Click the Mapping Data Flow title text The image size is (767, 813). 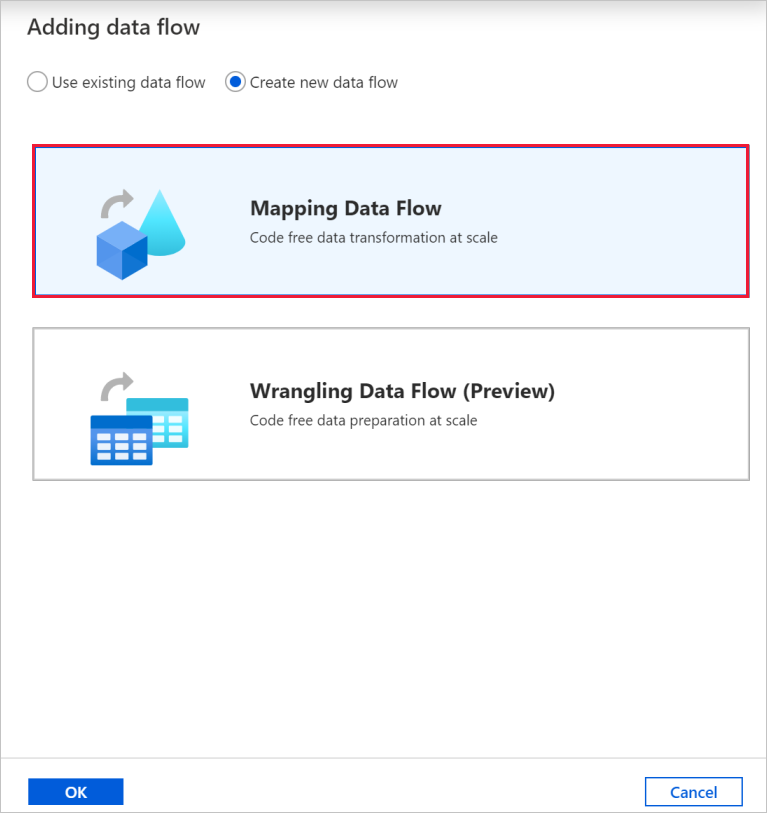coord(345,208)
